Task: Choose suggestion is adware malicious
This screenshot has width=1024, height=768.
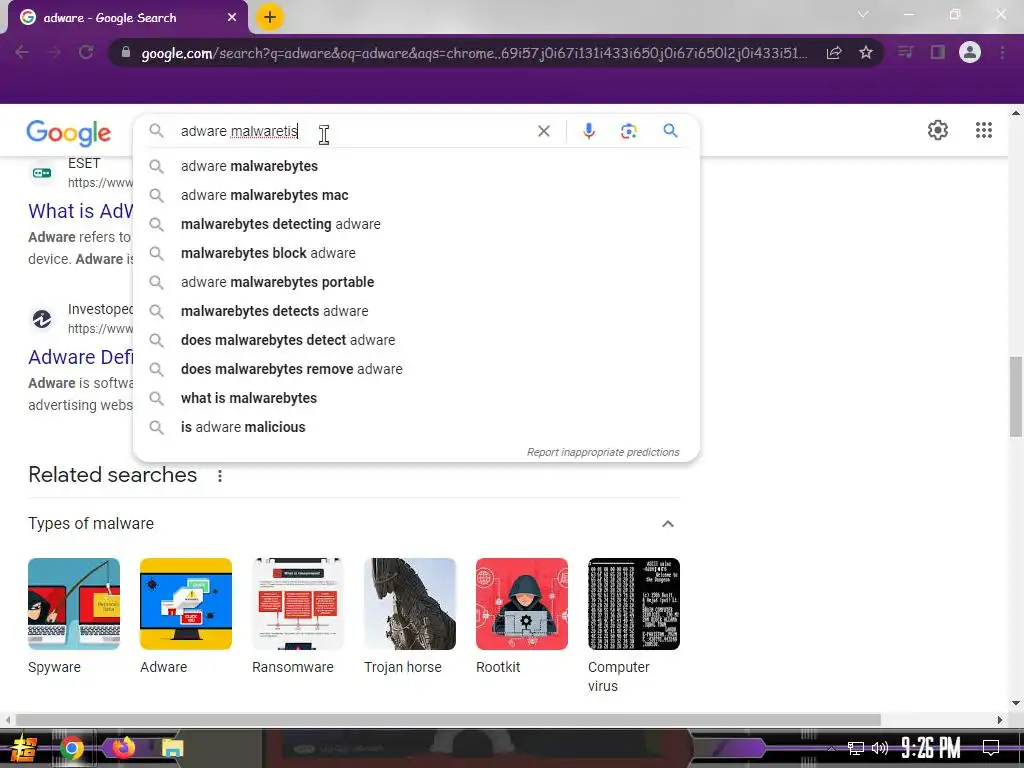Action: pyautogui.click(x=416, y=427)
